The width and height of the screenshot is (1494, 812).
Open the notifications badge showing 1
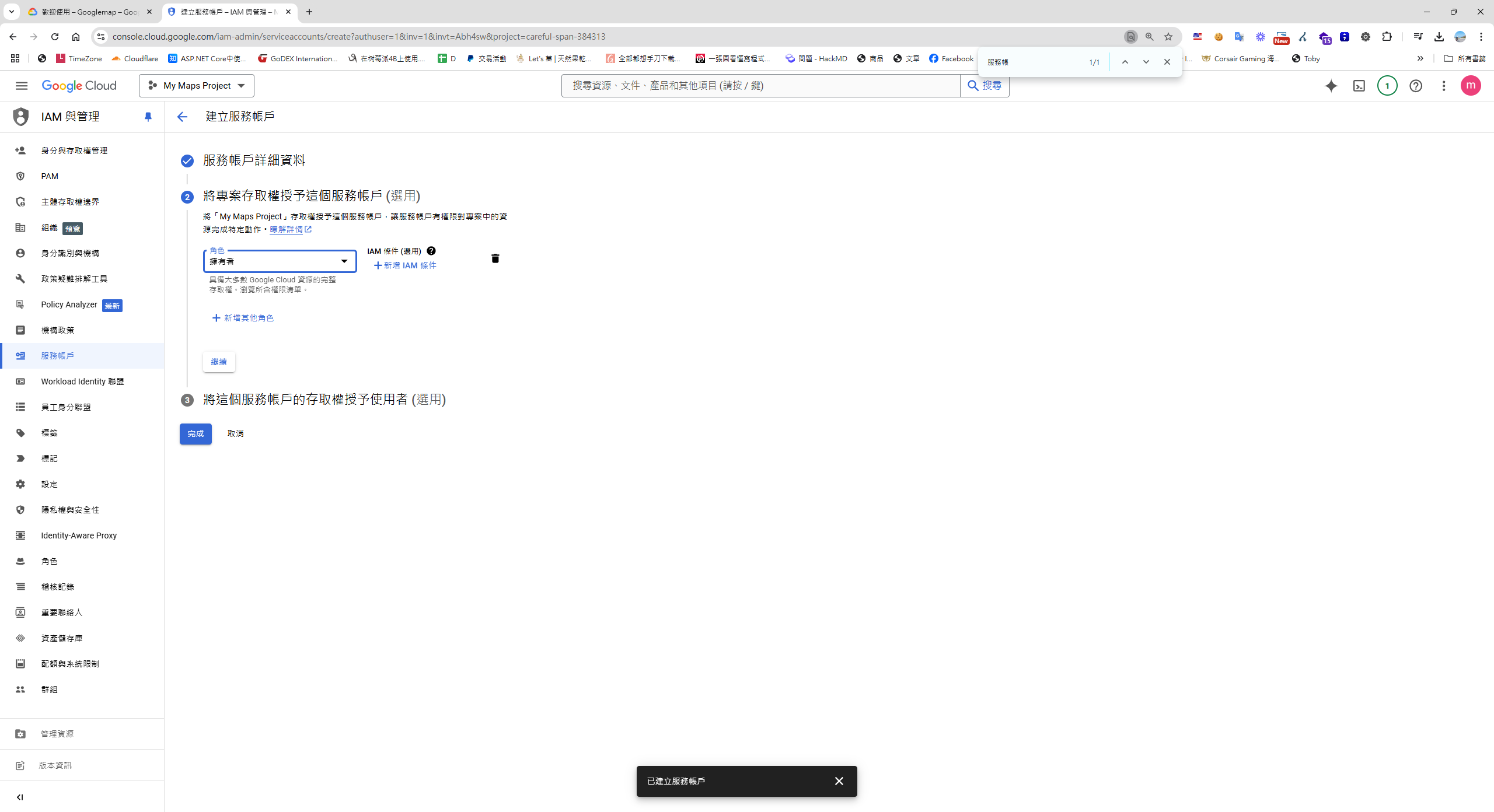pos(1387,86)
